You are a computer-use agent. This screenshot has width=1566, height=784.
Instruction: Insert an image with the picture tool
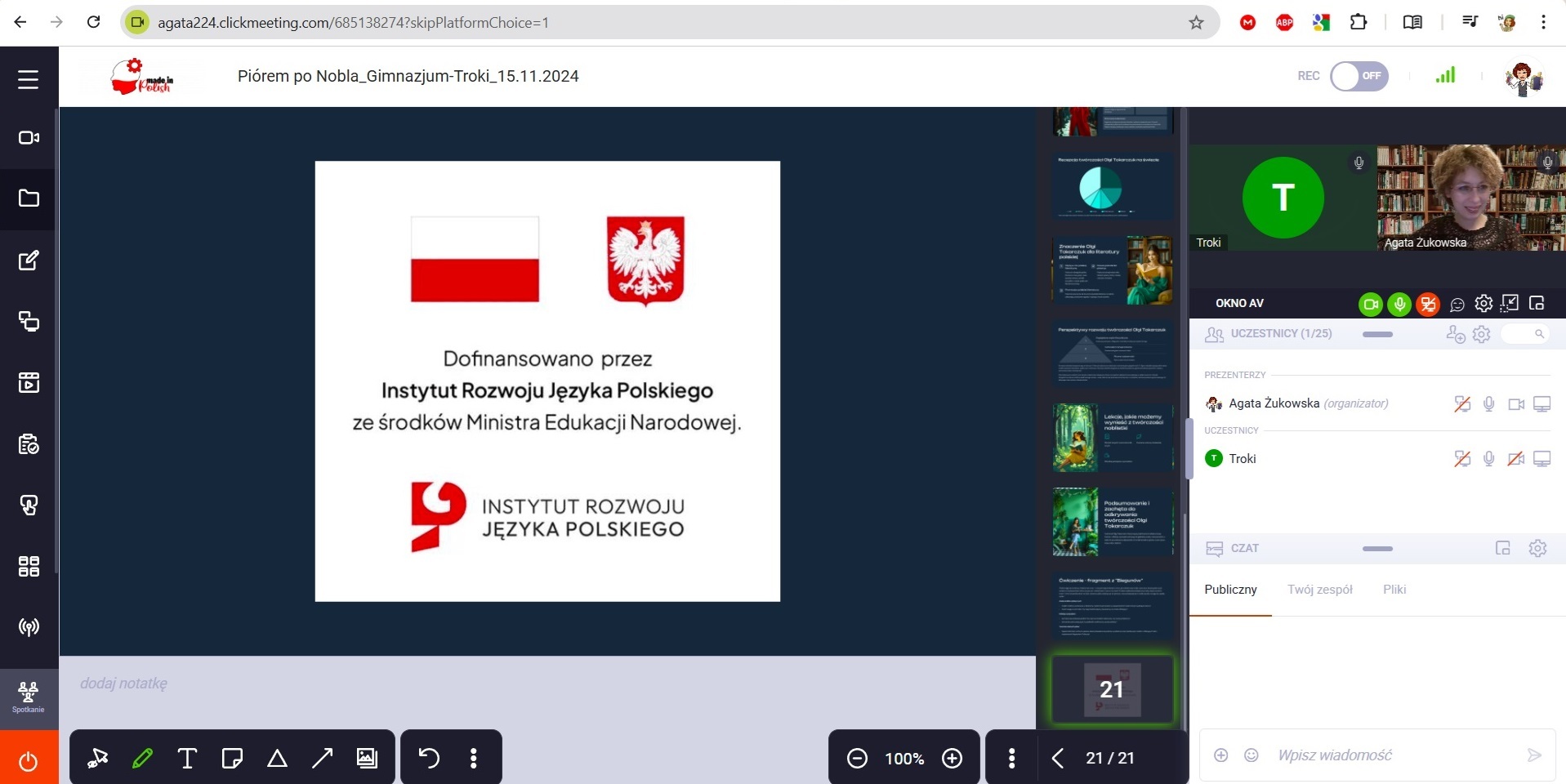[367, 759]
